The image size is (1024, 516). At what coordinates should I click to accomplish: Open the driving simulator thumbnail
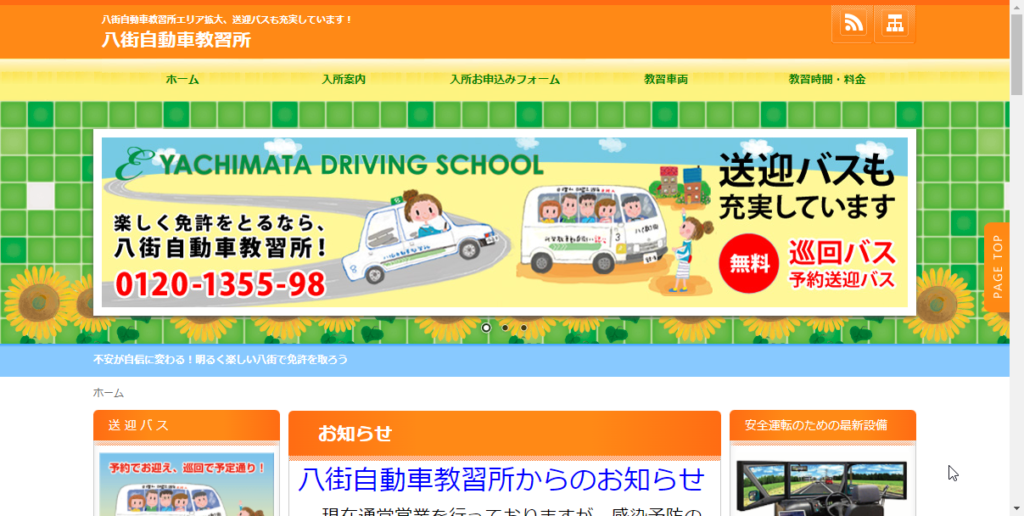822,488
